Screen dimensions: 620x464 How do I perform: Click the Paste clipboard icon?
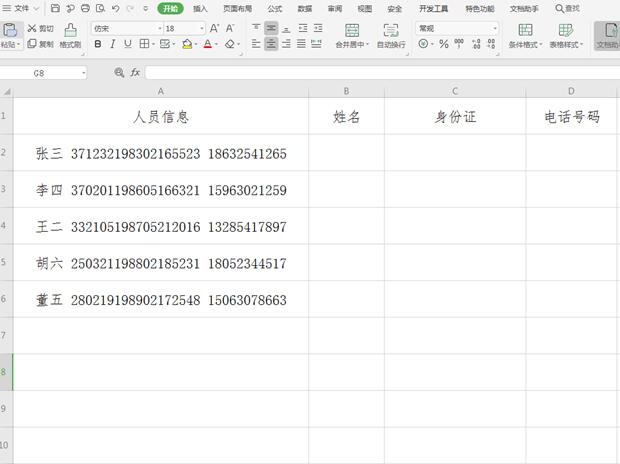click(10, 30)
